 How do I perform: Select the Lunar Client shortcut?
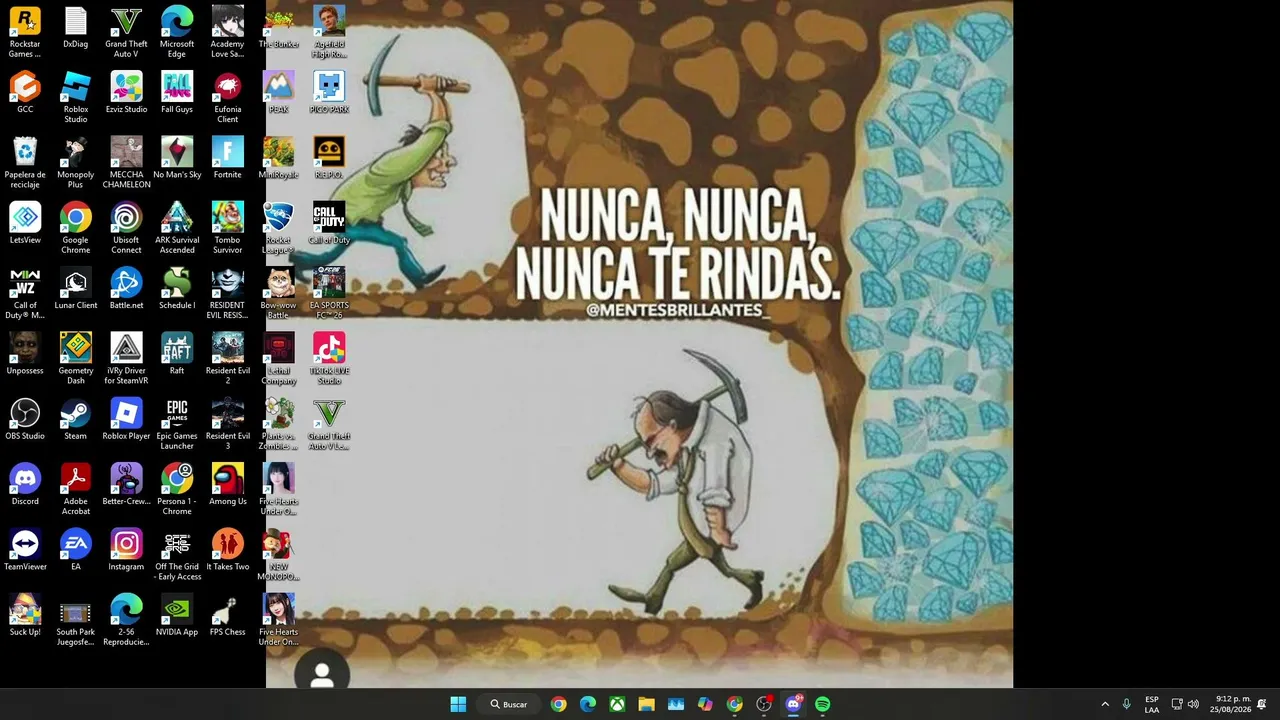point(76,289)
